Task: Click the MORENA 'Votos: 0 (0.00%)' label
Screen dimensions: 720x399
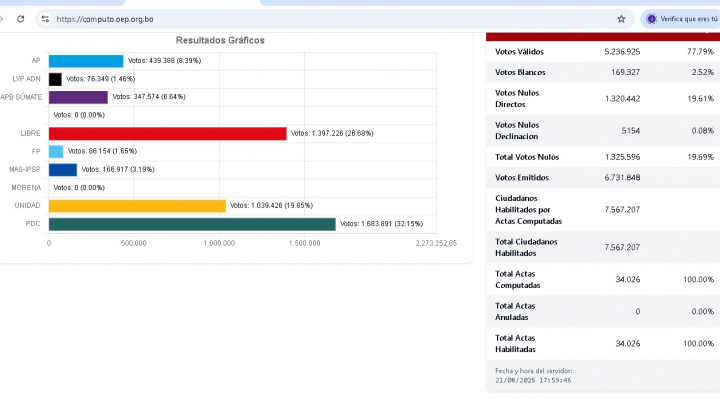Action: [x=79, y=187]
